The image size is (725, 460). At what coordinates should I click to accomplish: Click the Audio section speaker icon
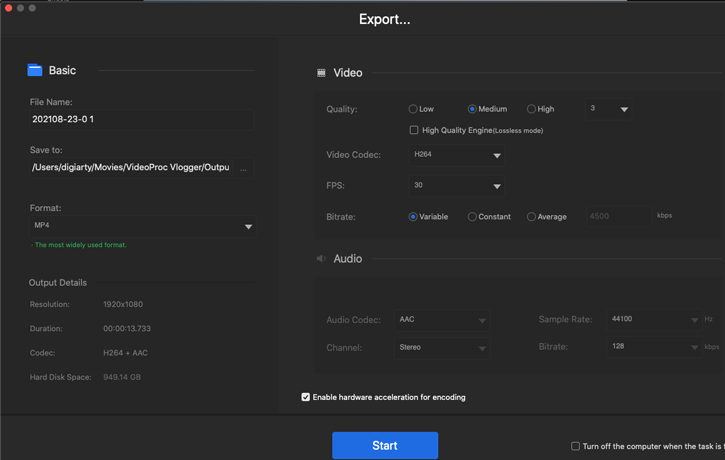(x=321, y=259)
